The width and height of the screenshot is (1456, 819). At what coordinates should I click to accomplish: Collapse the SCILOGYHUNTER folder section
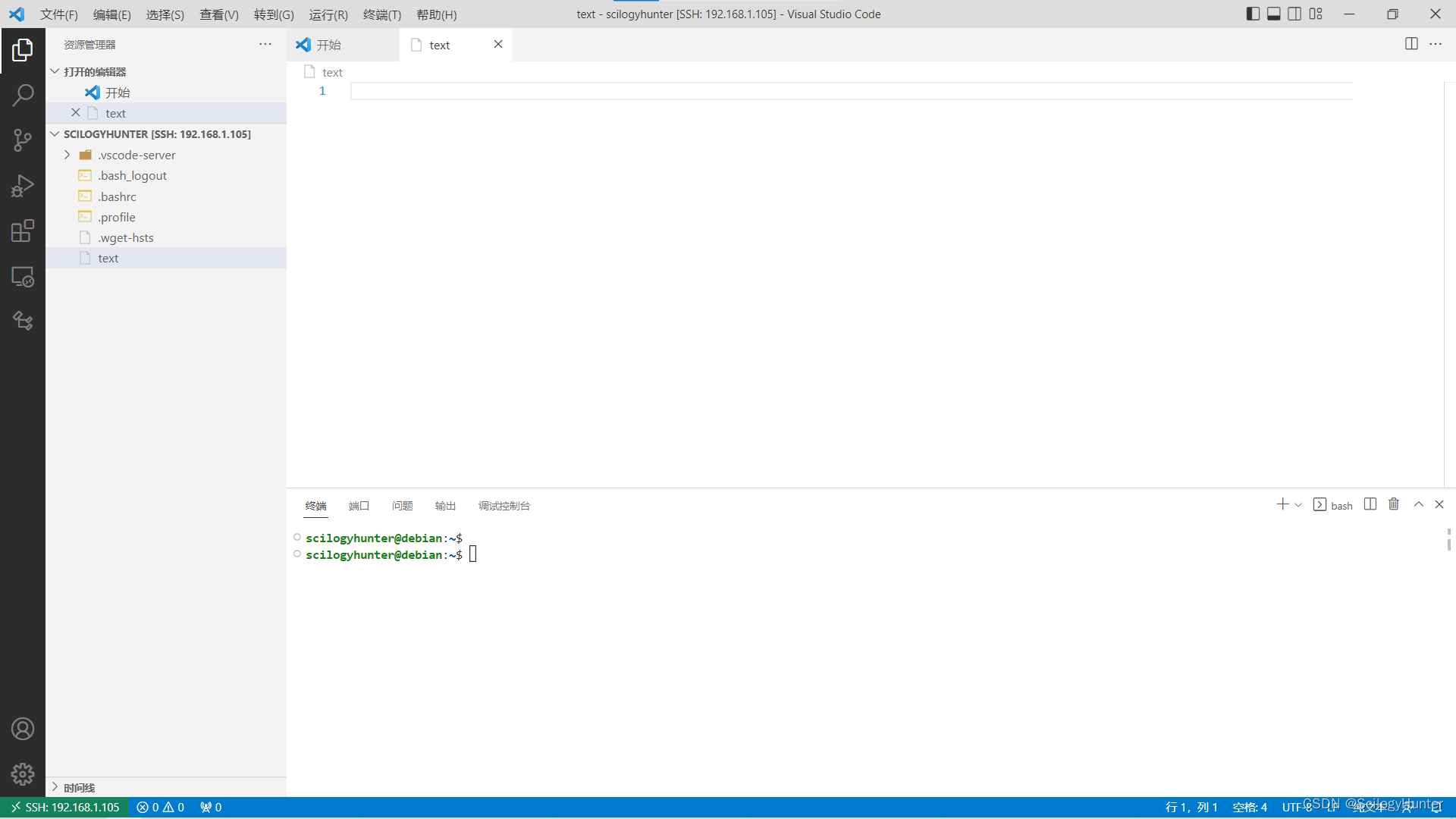click(x=166, y=134)
